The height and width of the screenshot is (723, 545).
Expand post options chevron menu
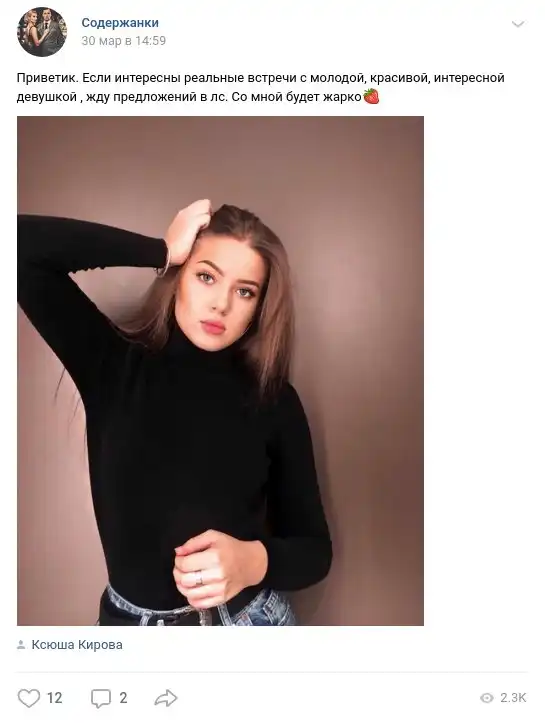pyautogui.click(x=518, y=24)
